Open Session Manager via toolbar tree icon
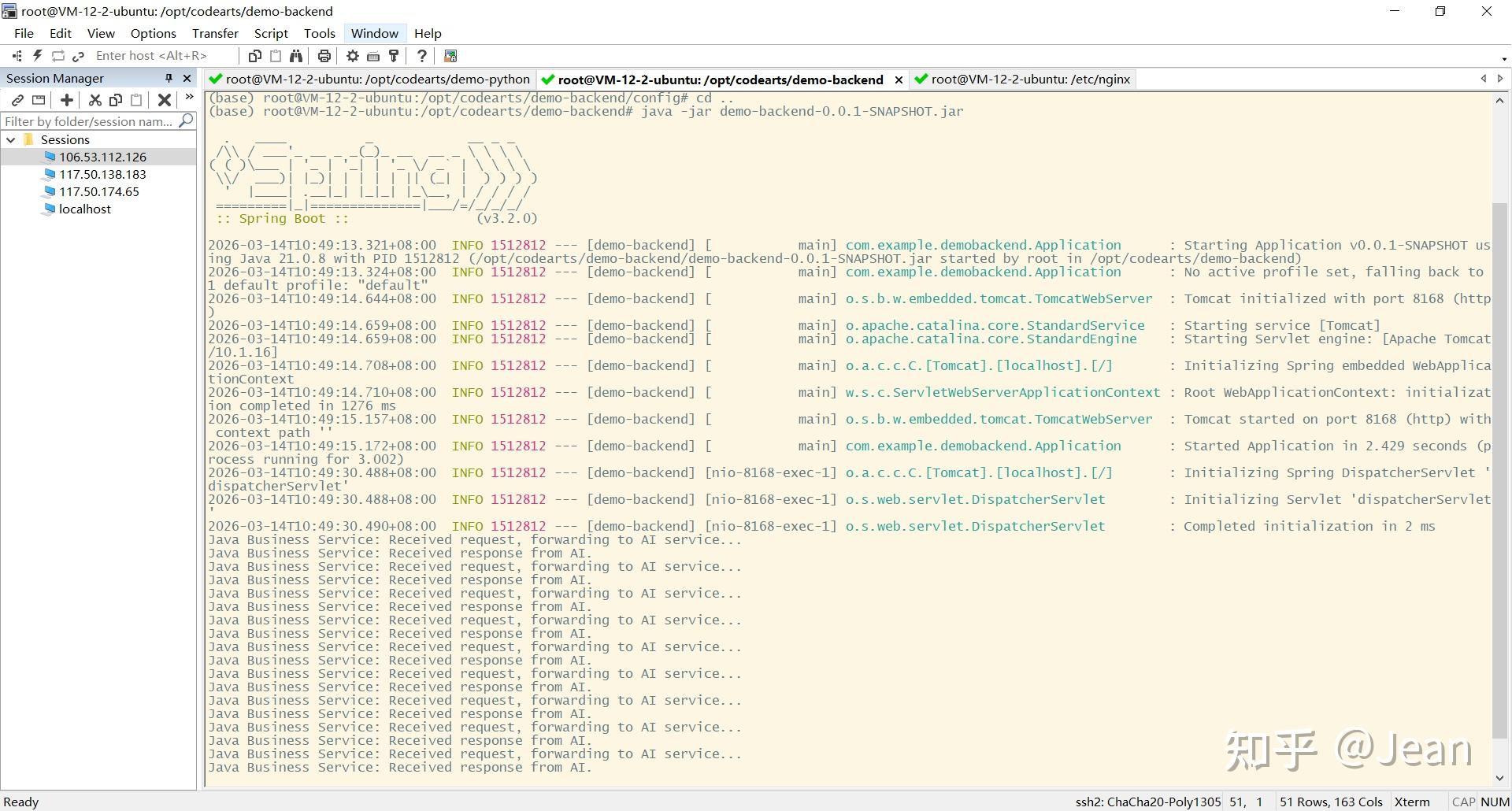 [17, 56]
